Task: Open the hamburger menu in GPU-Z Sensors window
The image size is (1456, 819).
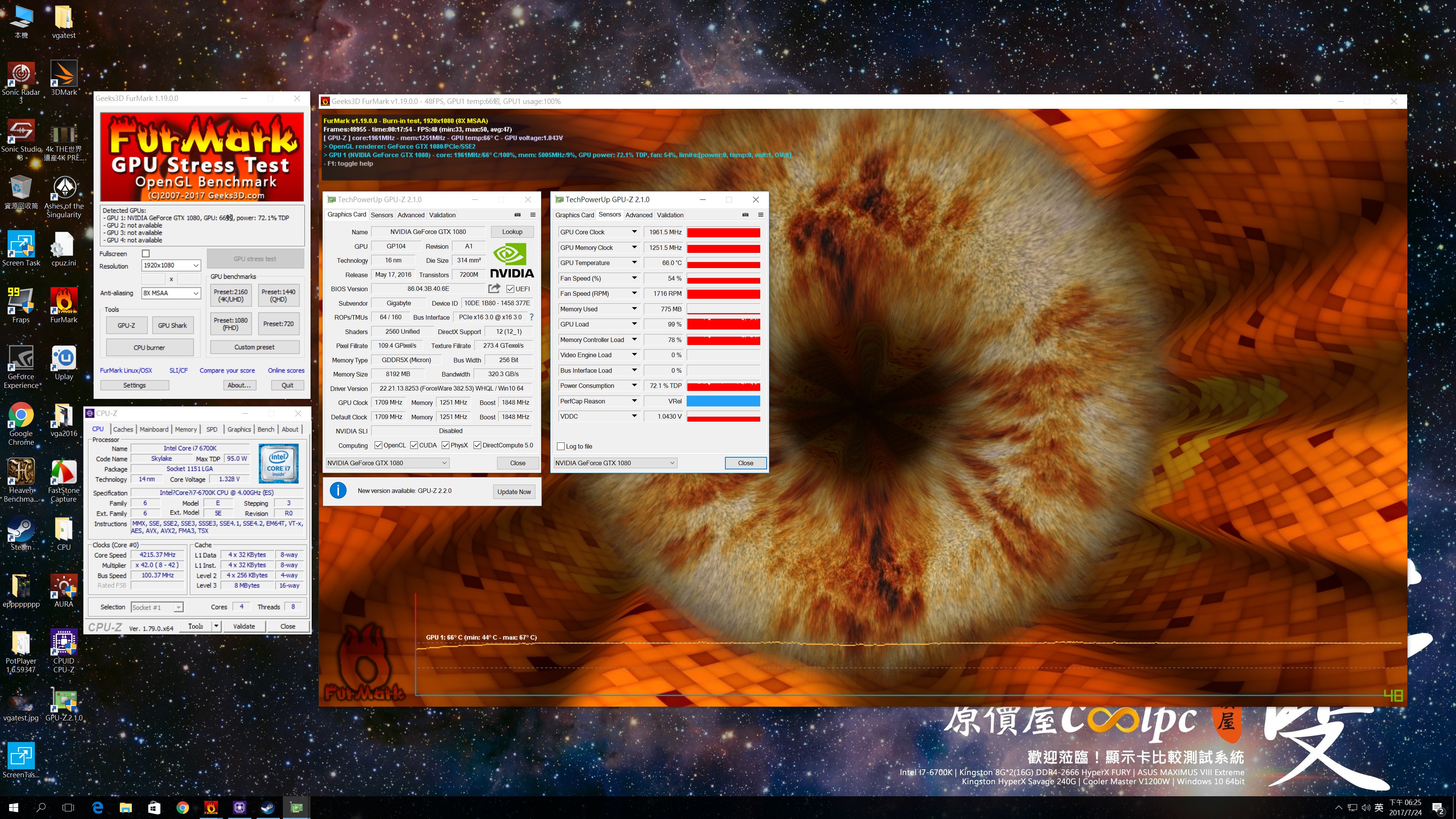Action: click(x=760, y=215)
